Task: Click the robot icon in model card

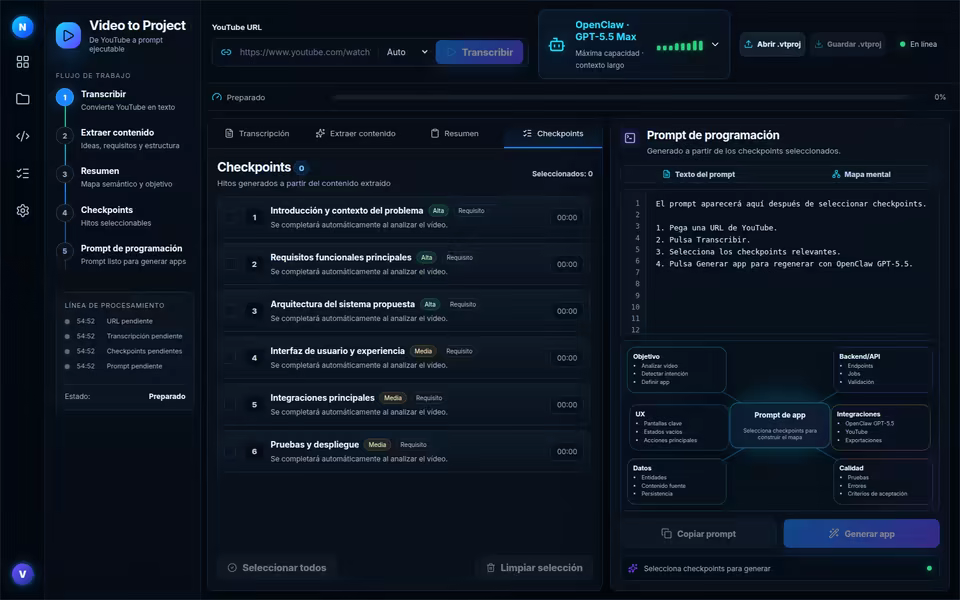Action: pyautogui.click(x=557, y=45)
